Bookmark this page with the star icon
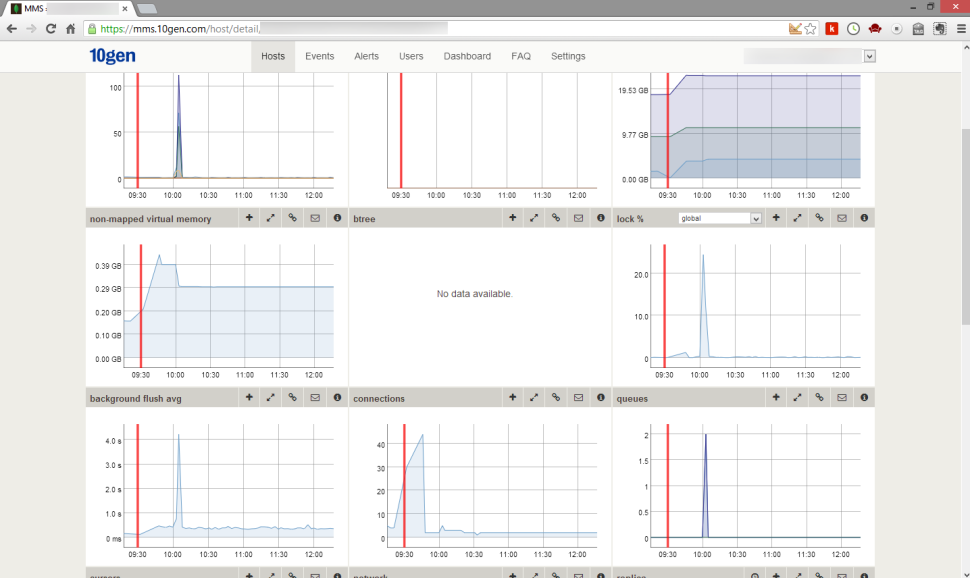The width and height of the screenshot is (970, 578). 810,29
